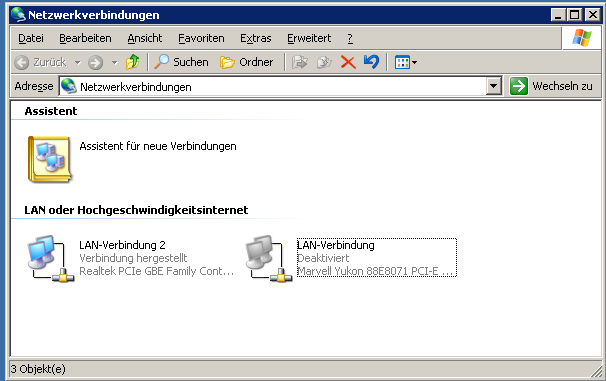Click the Wechseln zu go button
This screenshot has height=381, width=606.
[552, 86]
